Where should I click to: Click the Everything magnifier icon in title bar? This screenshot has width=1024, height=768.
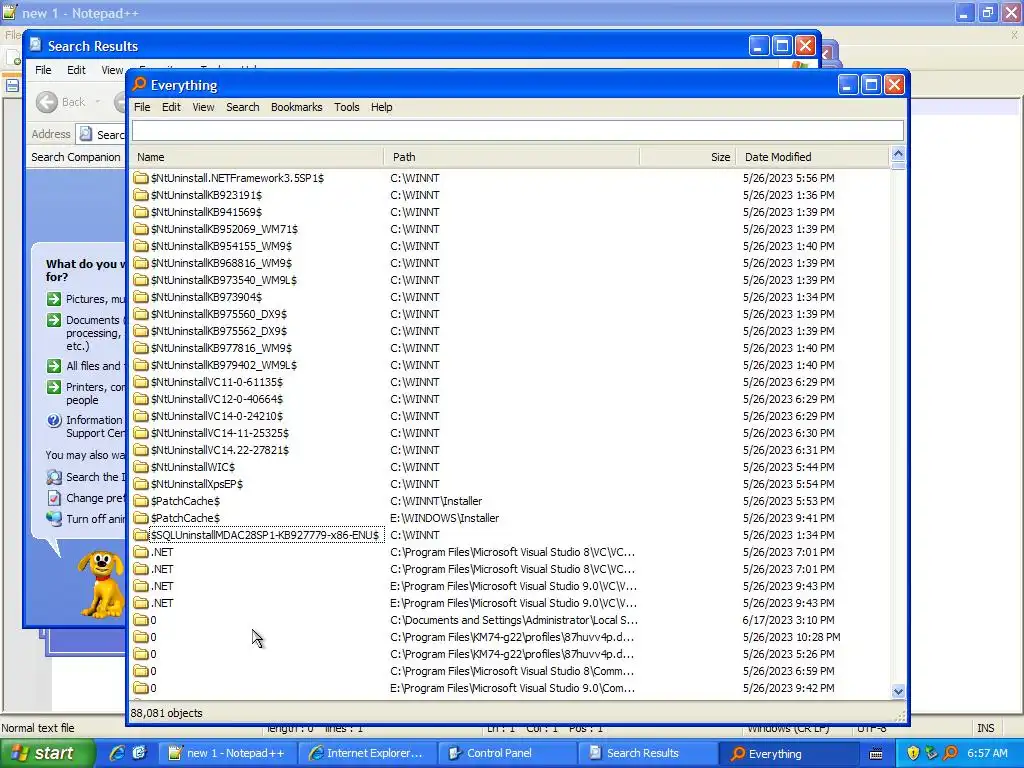click(139, 84)
